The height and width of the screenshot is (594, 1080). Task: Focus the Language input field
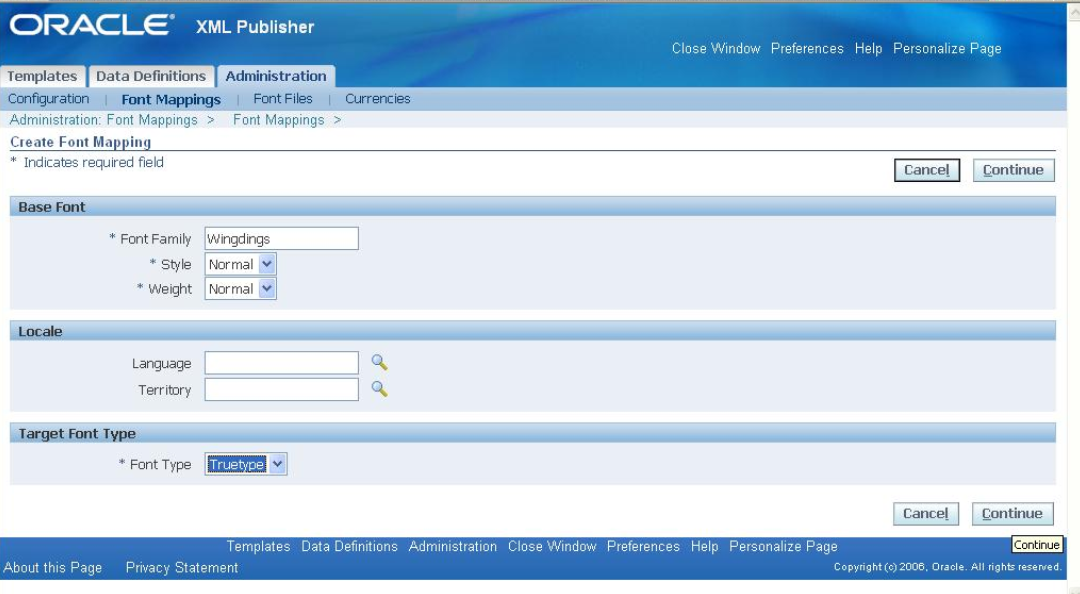coord(282,362)
